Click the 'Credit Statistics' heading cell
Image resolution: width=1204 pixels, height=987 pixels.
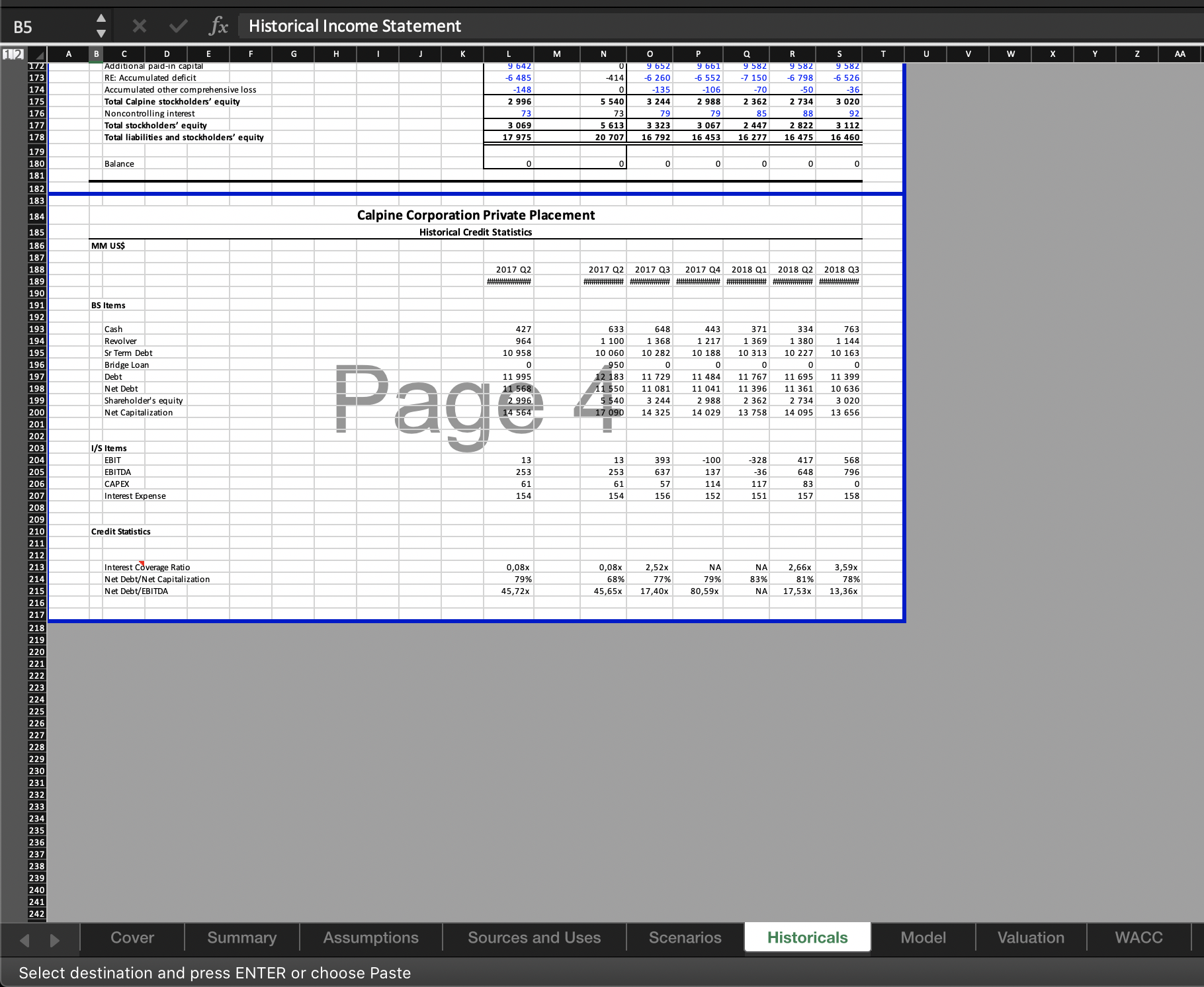(x=120, y=531)
